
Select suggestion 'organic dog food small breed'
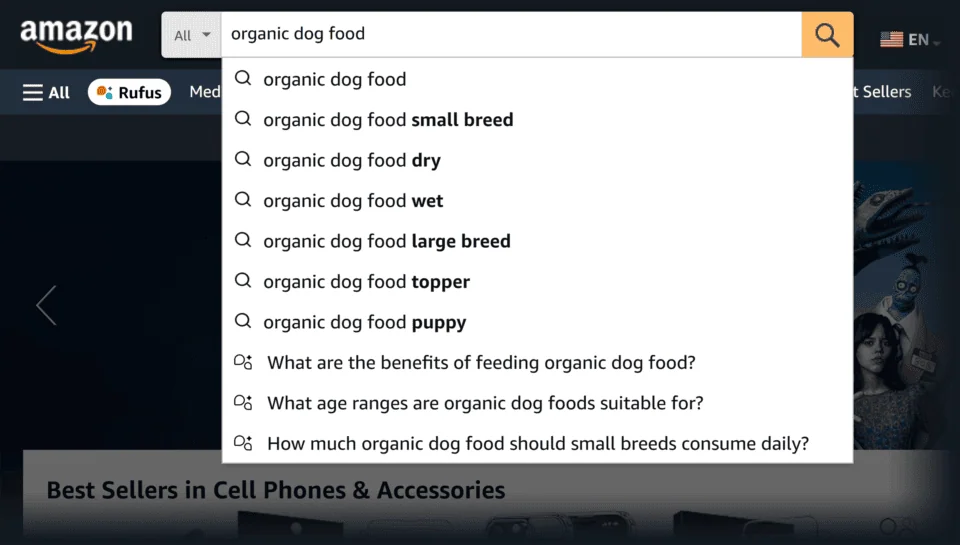(388, 120)
